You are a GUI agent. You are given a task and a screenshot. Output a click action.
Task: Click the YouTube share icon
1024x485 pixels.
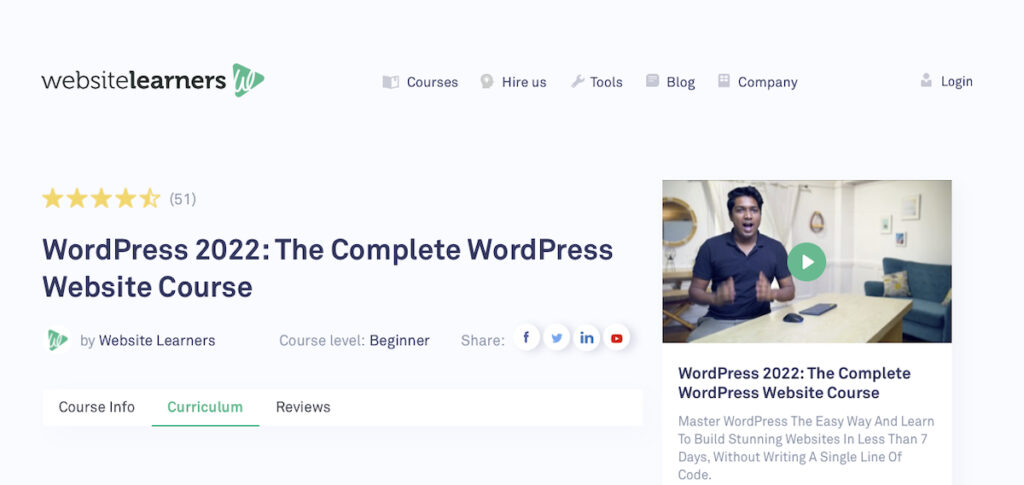pos(616,337)
